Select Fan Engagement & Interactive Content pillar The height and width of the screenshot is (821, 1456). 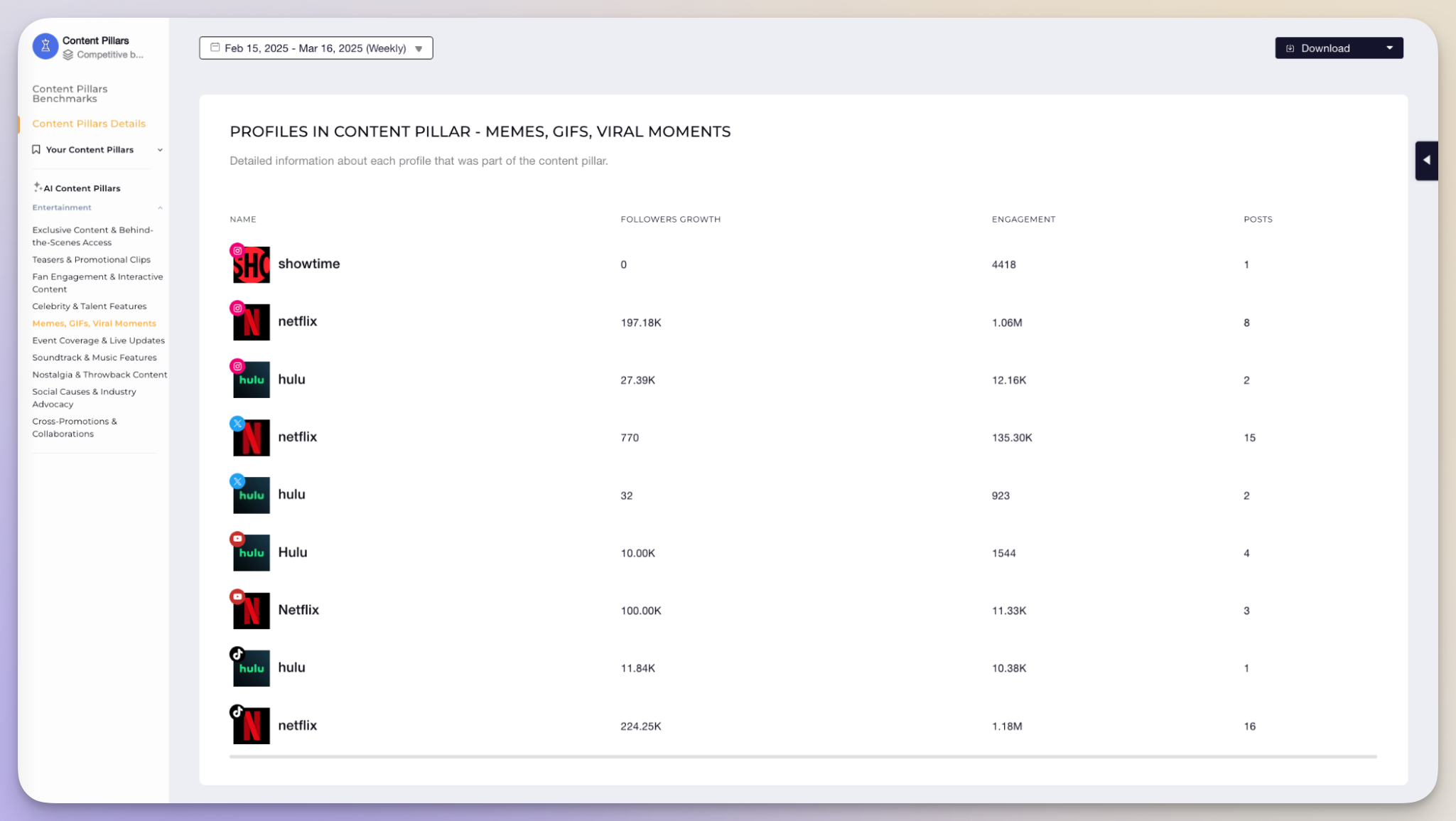point(97,283)
